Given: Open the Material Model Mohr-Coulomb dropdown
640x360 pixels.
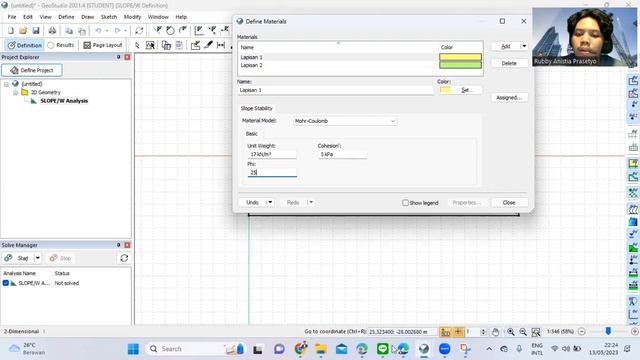Looking at the screenshot, I should pyautogui.click(x=345, y=121).
